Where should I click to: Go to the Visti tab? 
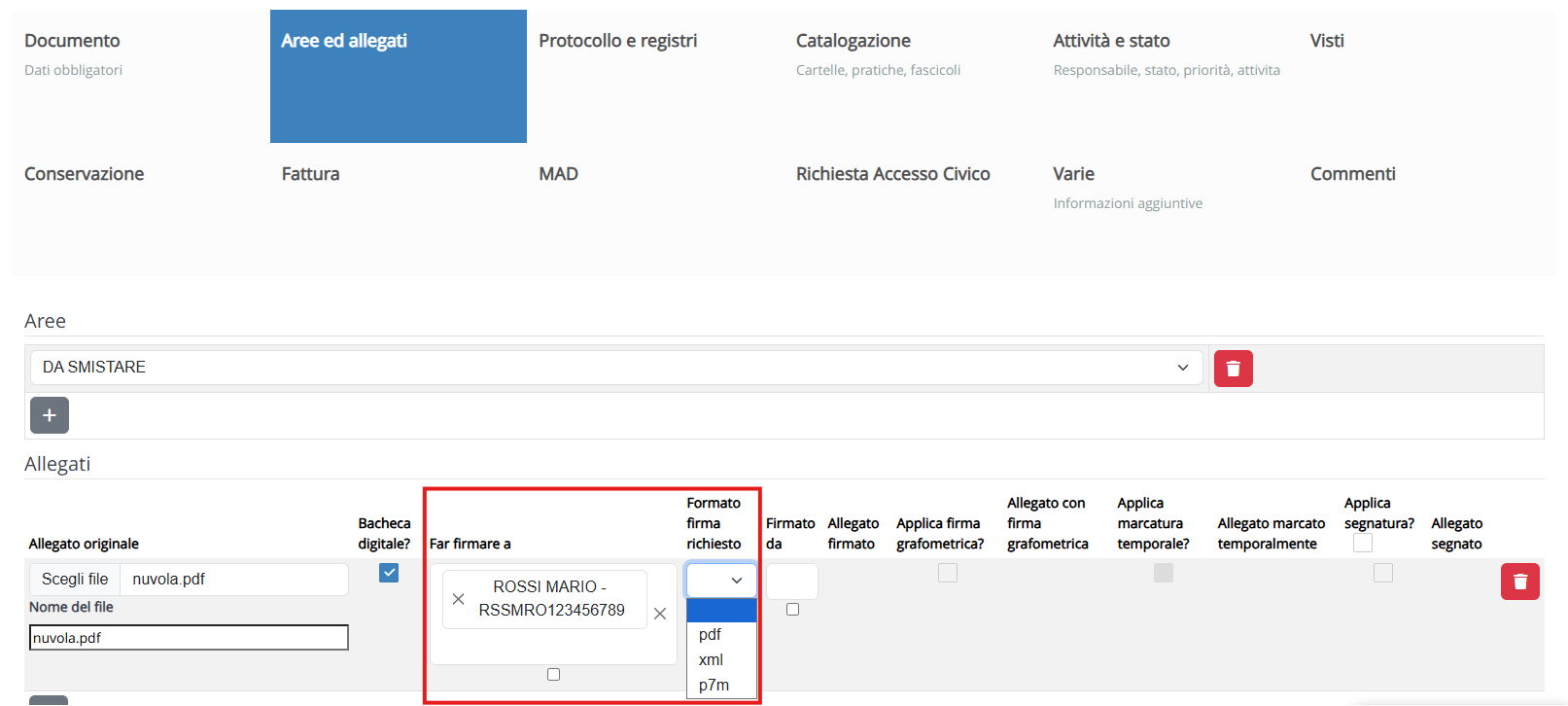coord(1427,76)
